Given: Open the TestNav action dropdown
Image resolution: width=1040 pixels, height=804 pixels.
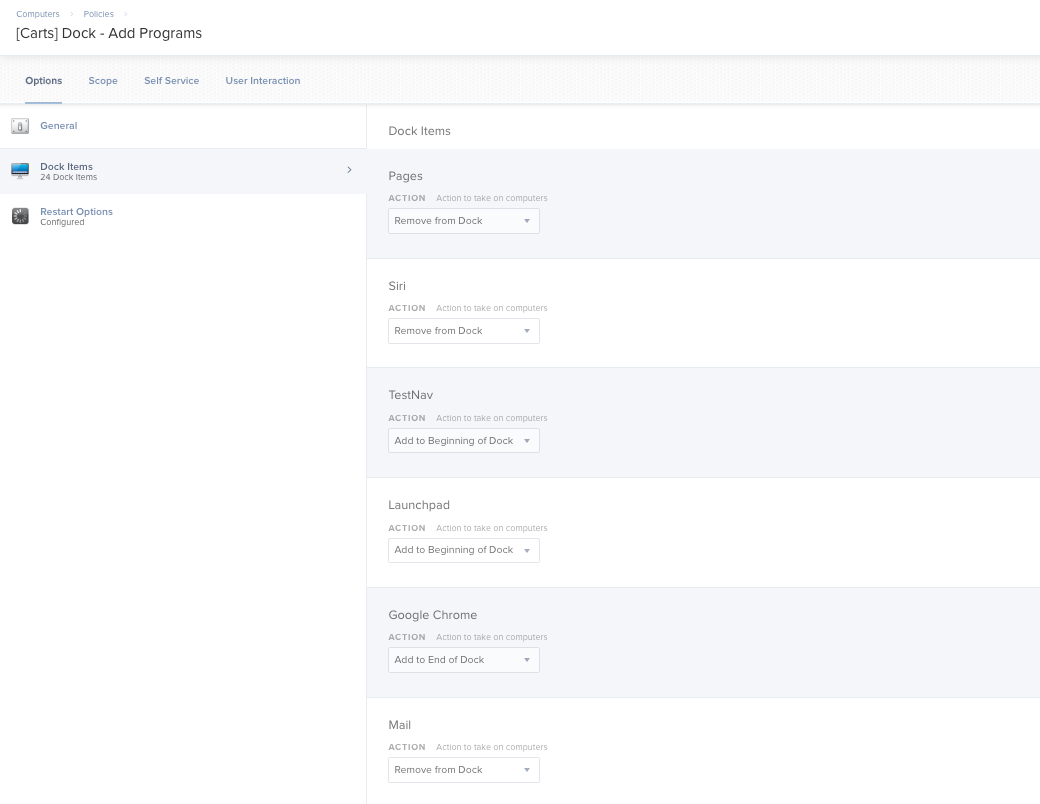Looking at the screenshot, I should coord(464,441).
